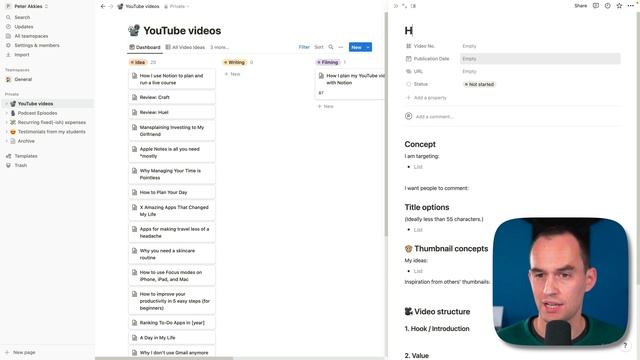Click Share in the page panel
The width and height of the screenshot is (640, 360).
pyautogui.click(x=580, y=6)
